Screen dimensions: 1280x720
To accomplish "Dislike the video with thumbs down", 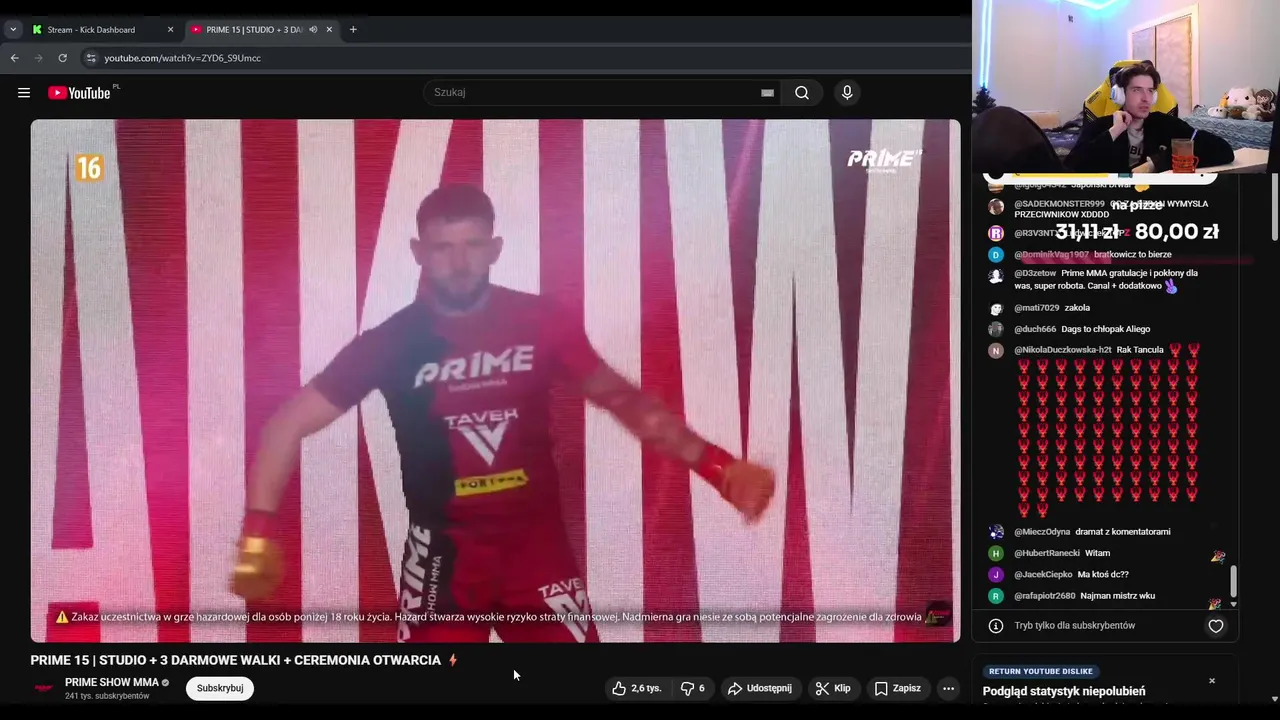I will pos(693,688).
